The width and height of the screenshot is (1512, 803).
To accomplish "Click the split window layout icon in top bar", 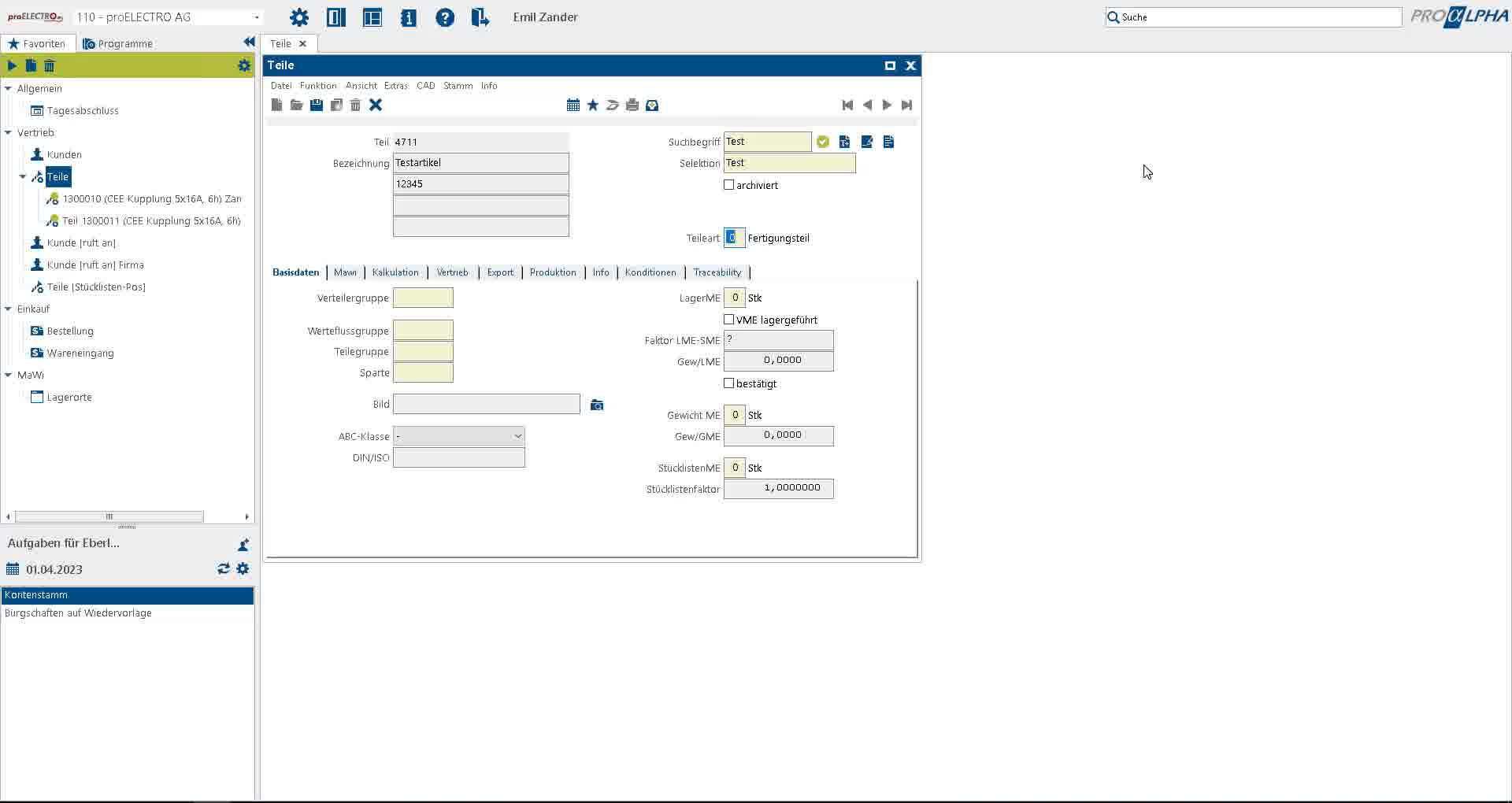I will (372, 17).
